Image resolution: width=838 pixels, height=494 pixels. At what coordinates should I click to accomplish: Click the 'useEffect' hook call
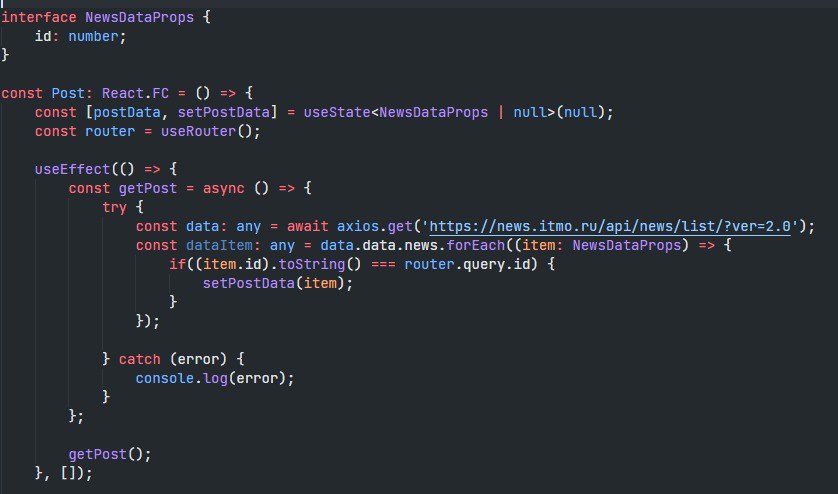pos(72,169)
